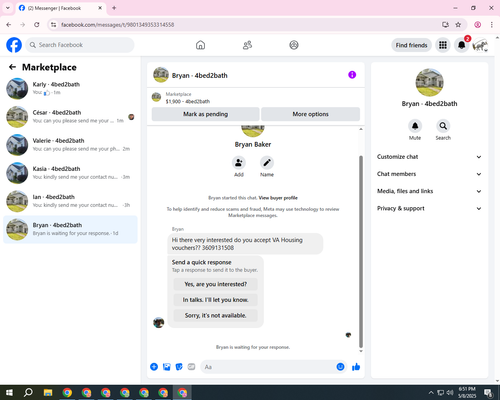This screenshot has width=500, height=400.
Task: Click the Add people icon under Bryan Baker
Action: tap(239, 163)
